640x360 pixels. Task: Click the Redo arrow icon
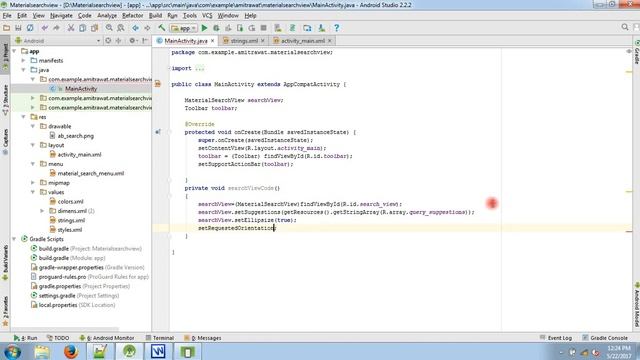point(56,28)
